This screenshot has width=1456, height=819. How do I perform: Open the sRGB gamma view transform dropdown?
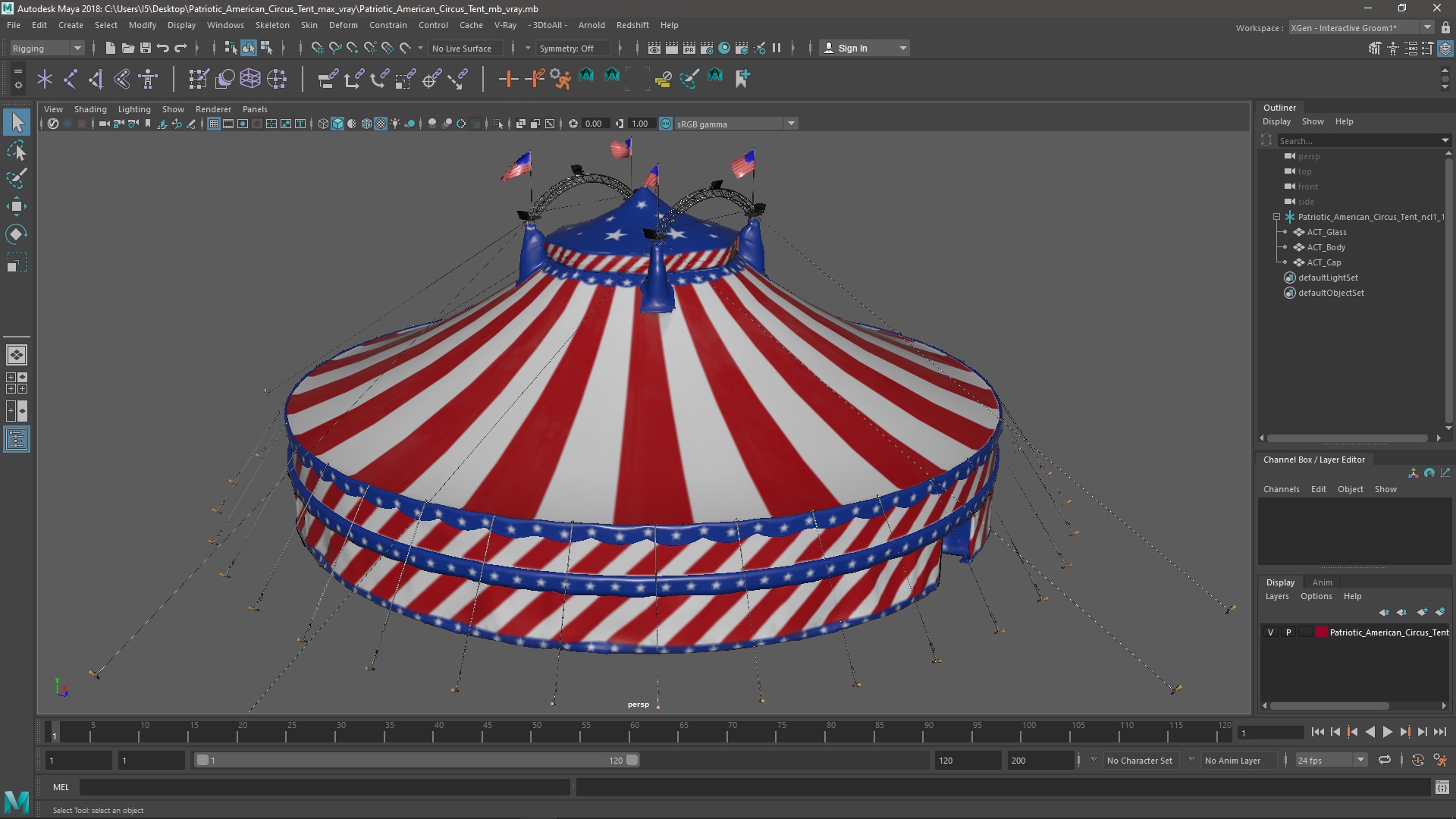(x=791, y=124)
